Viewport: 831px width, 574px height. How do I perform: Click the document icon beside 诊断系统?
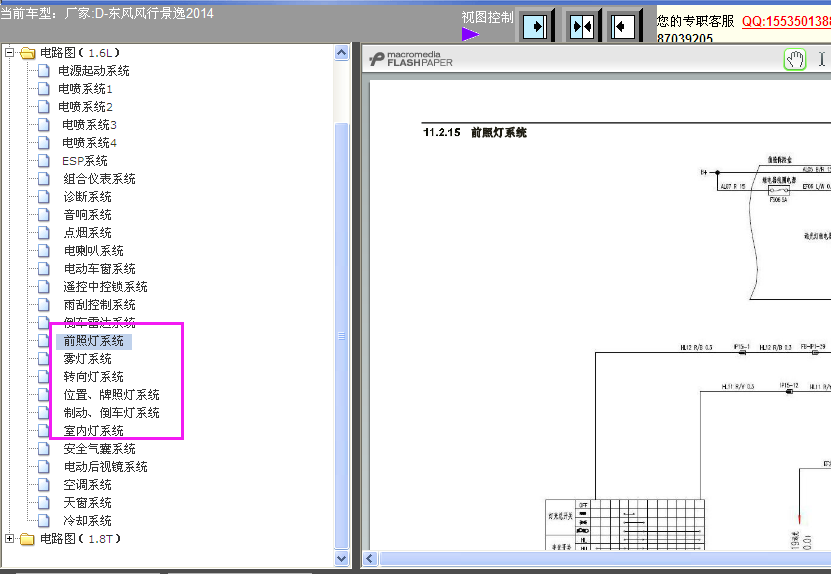tap(44, 197)
